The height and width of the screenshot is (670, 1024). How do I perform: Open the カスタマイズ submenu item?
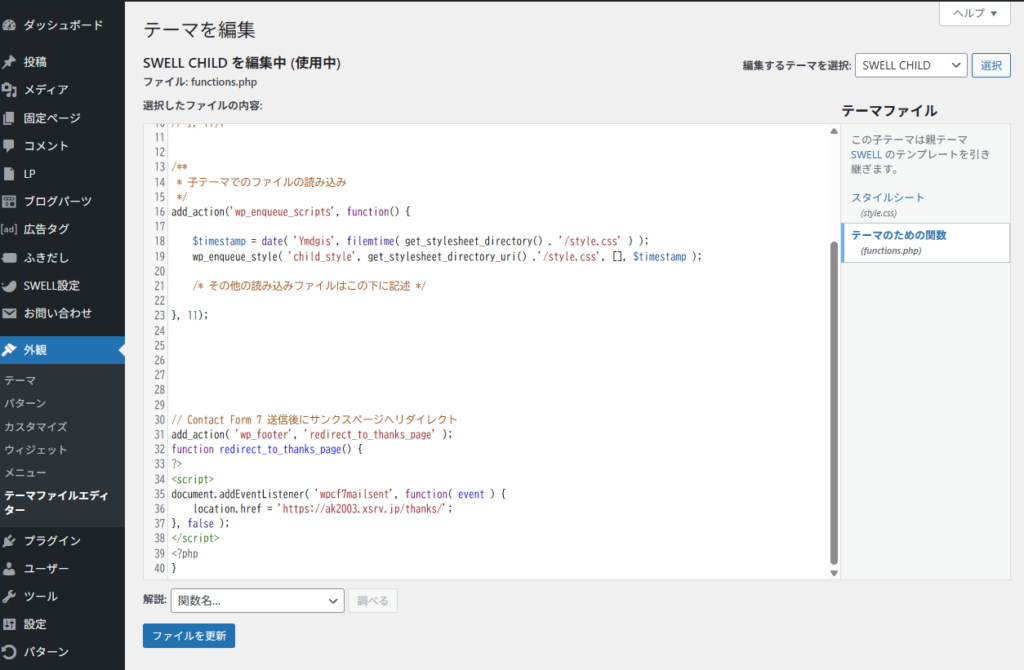tap(36, 427)
